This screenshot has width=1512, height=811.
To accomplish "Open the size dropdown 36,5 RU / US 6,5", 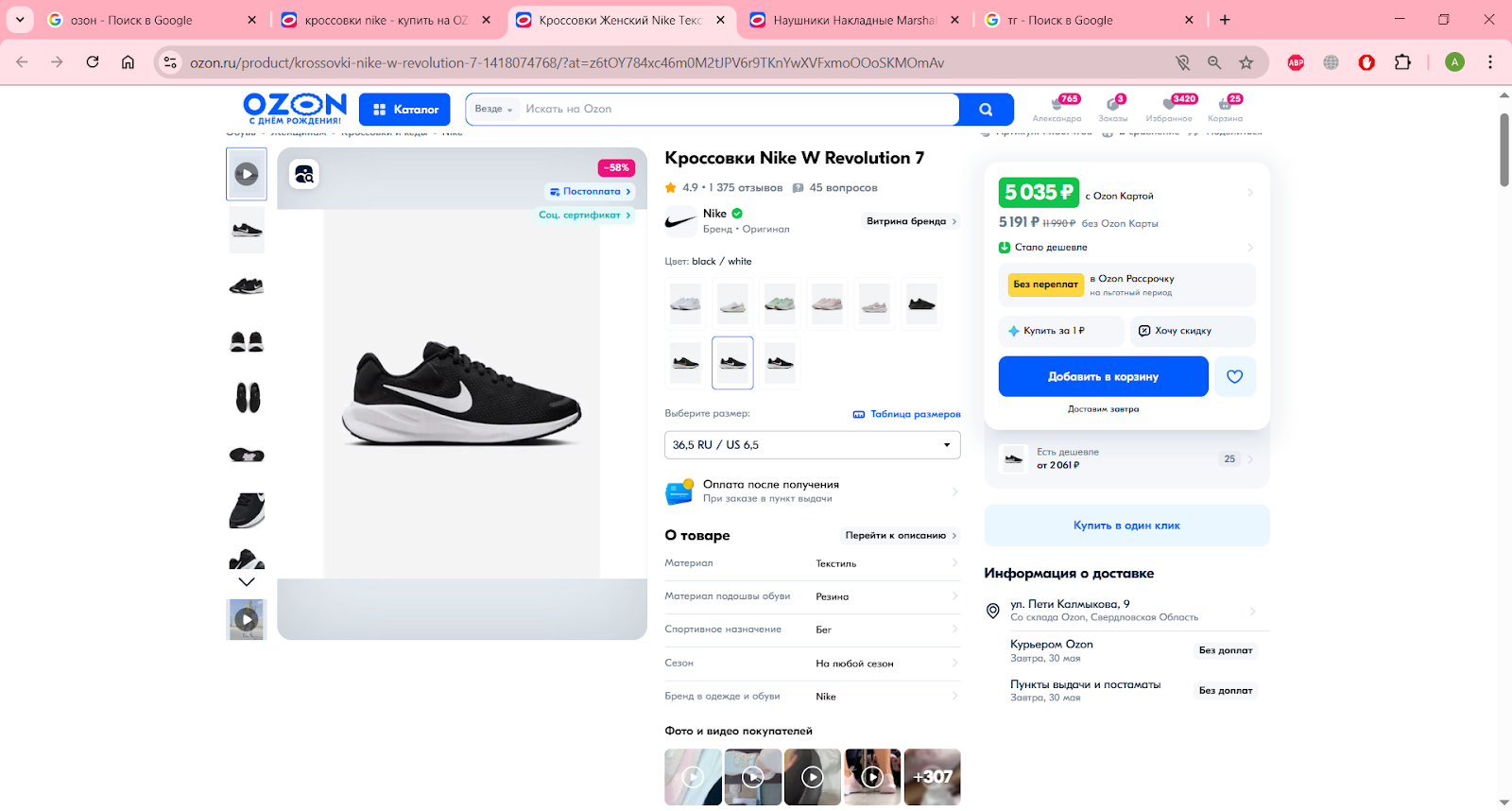I will pyautogui.click(x=813, y=445).
